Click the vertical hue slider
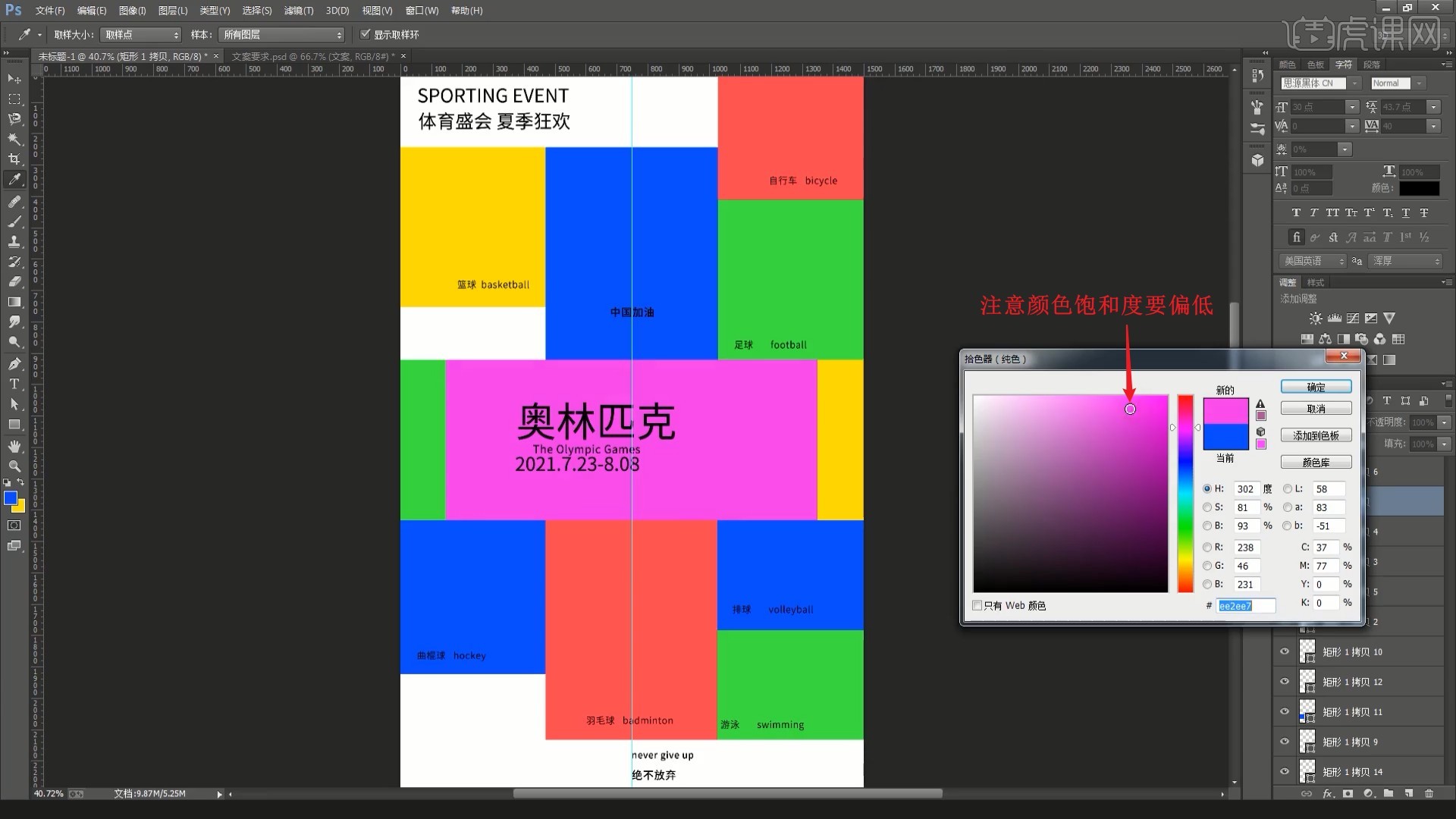This screenshot has height=819, width=1456. pyautogui.click(x=1185, y=493)
